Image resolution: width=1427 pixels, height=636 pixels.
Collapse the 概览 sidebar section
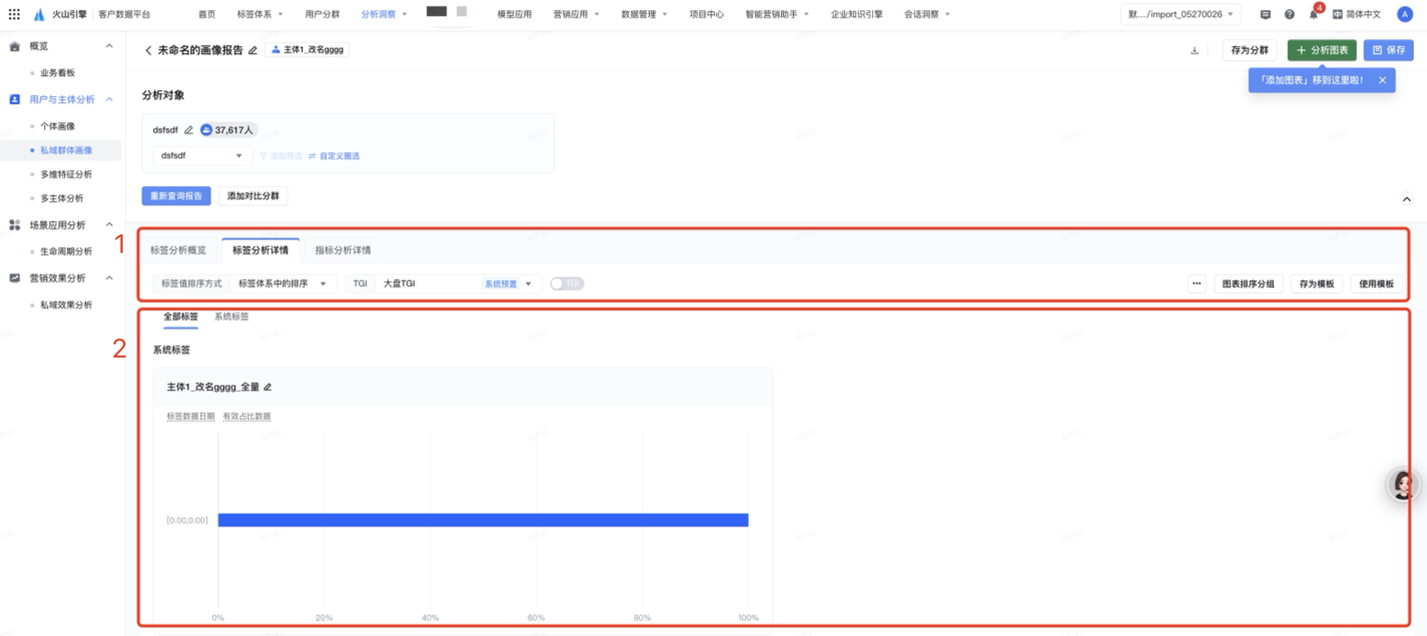(x=109, y=46)
